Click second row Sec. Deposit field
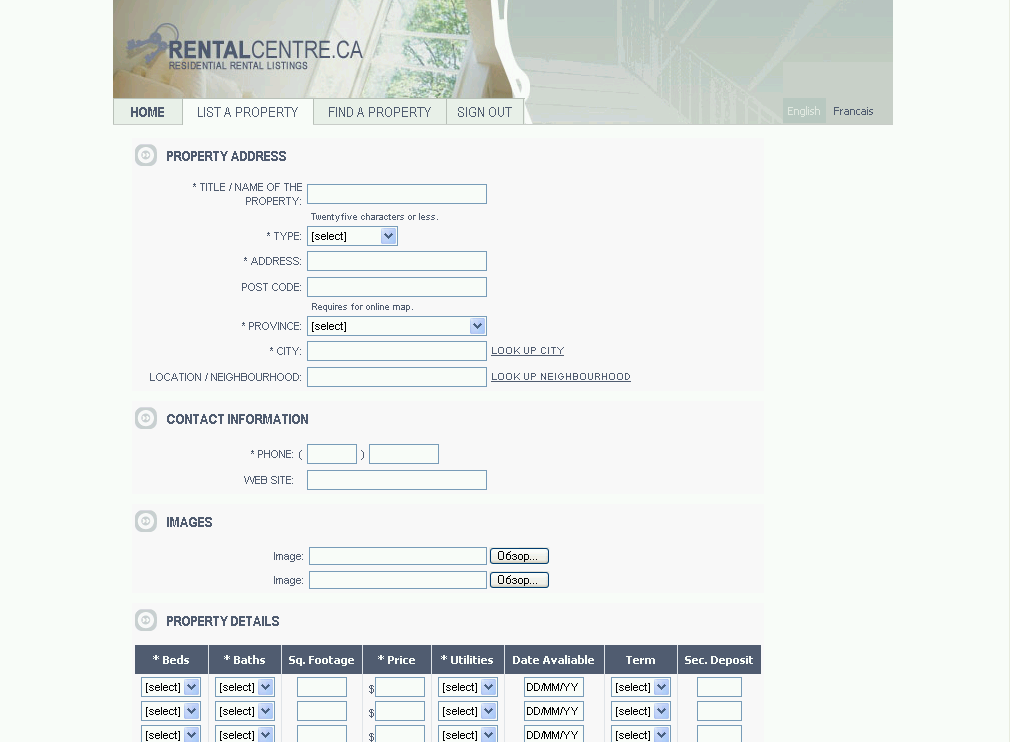Viewport: 1010px width, 742px height. (719, 710)
